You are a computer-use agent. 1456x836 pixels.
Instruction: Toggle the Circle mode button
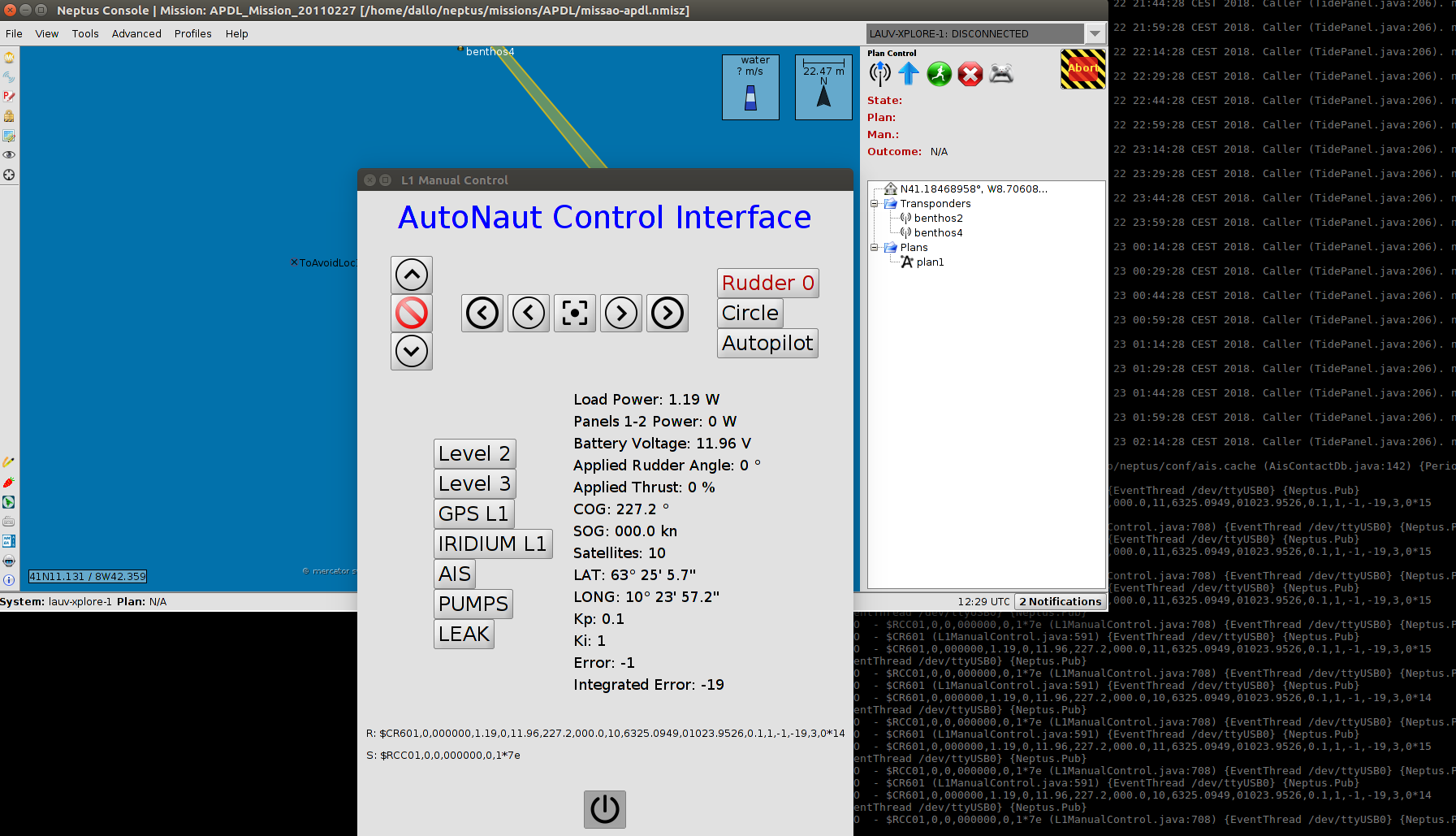pos(750,313)
